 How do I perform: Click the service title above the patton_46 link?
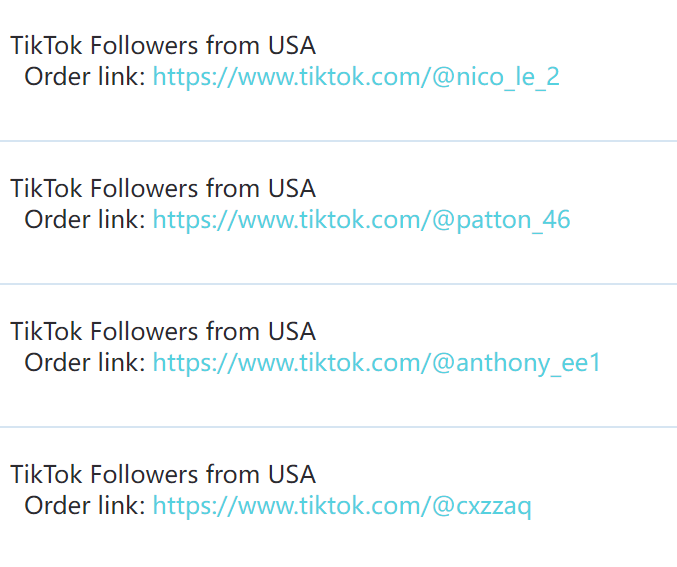pyautogui.click(x=163, y=188)
